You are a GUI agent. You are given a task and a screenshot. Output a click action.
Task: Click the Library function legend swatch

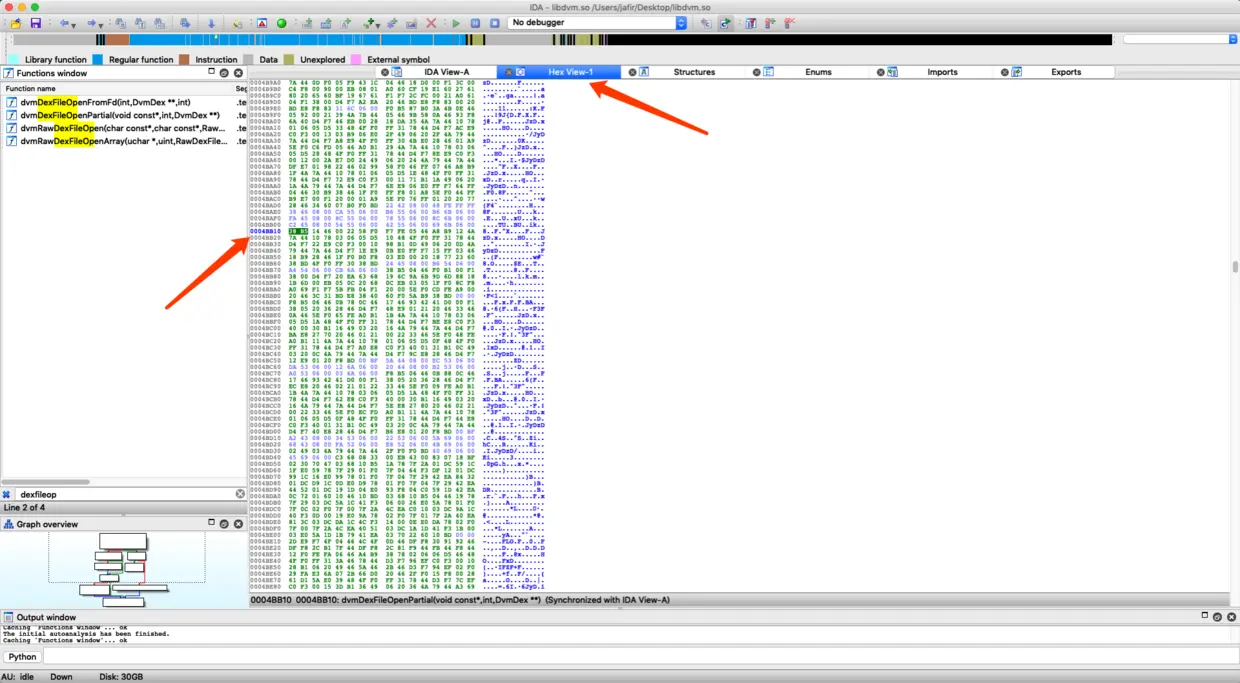pos(14,60)
